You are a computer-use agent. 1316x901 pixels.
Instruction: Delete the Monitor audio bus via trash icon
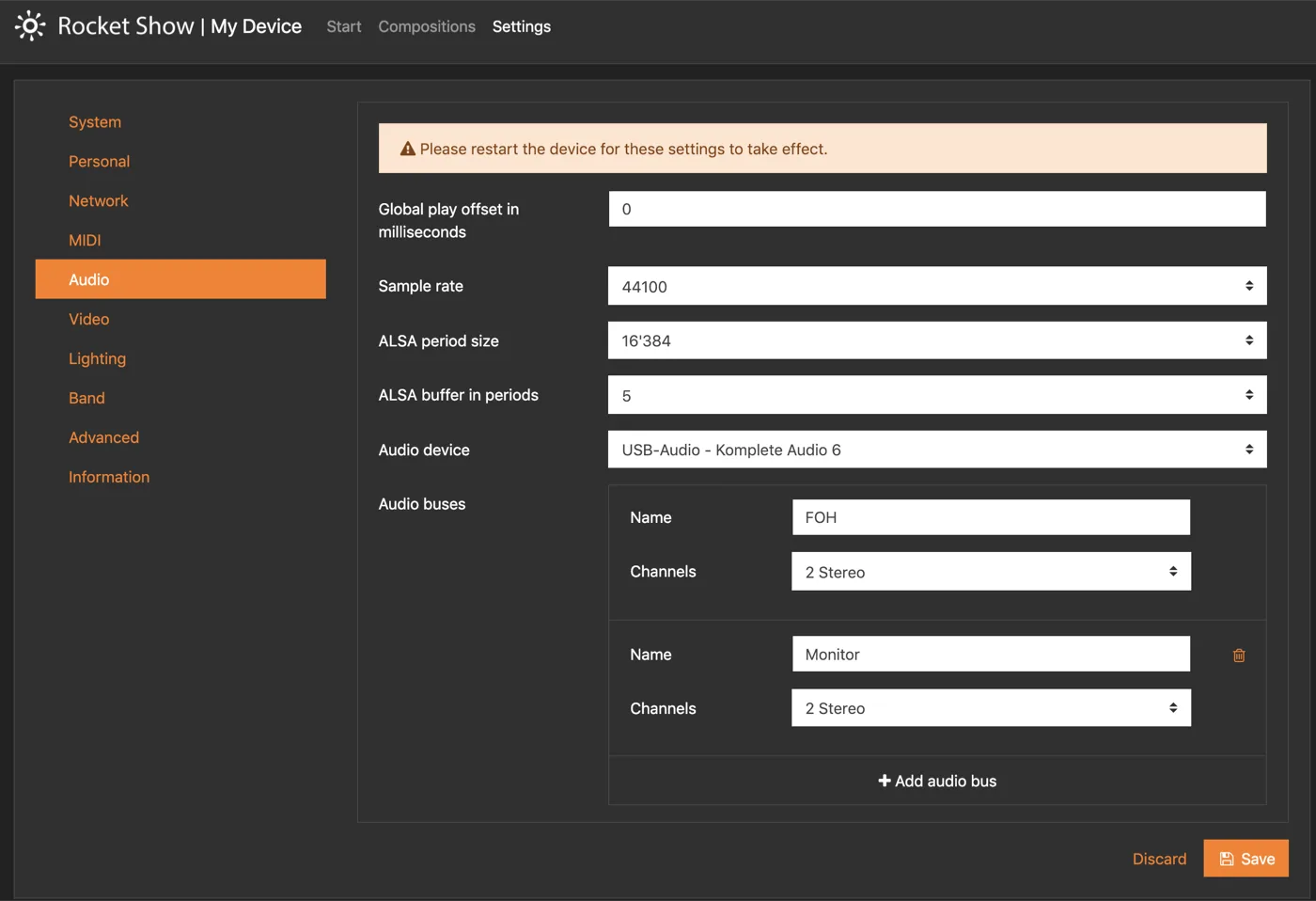point(1239,656)
